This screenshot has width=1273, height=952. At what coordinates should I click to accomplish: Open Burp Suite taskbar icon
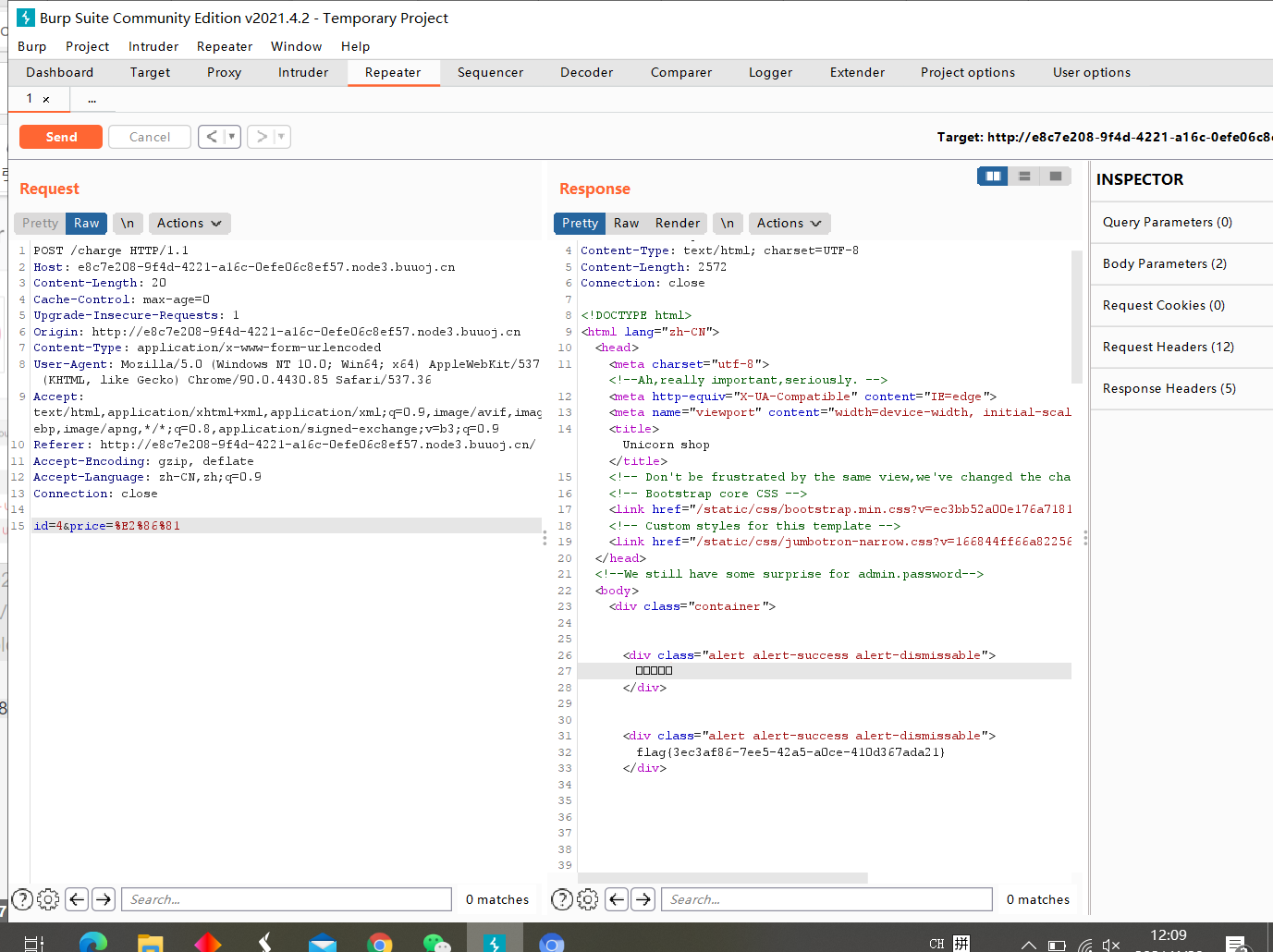click(x=495, y=942)
